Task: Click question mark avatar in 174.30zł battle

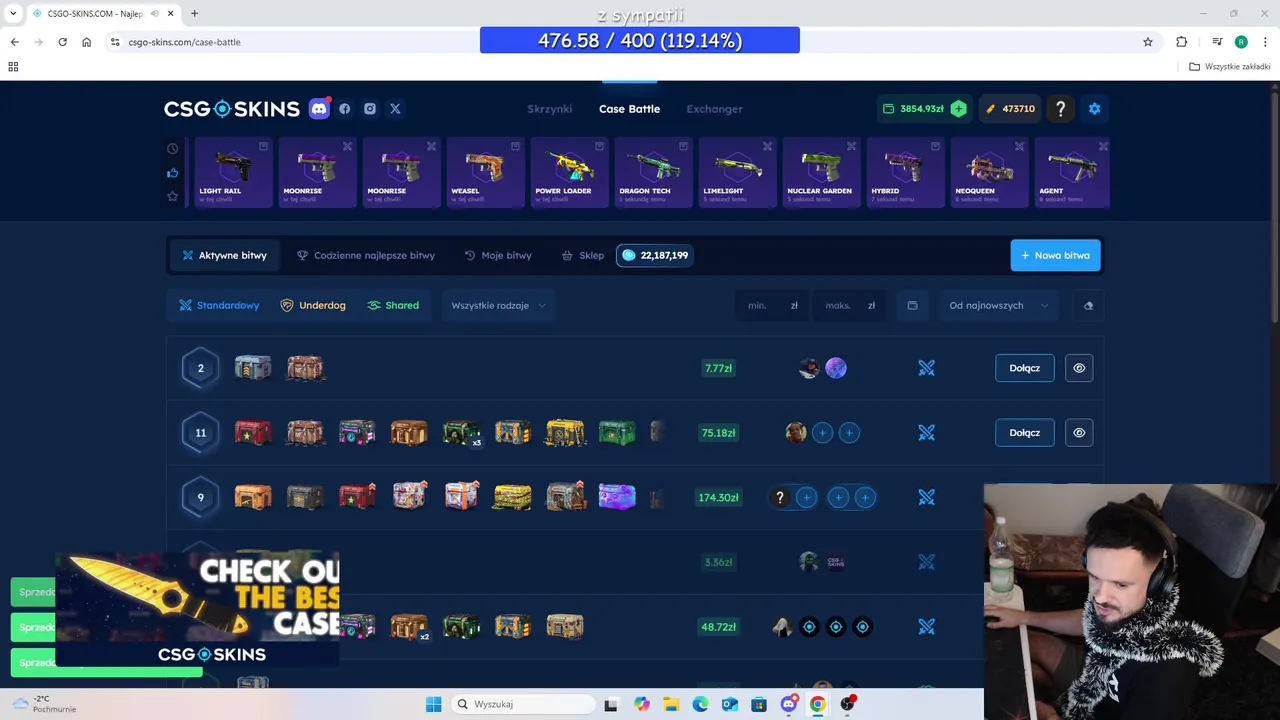Action: coord(780,498)
